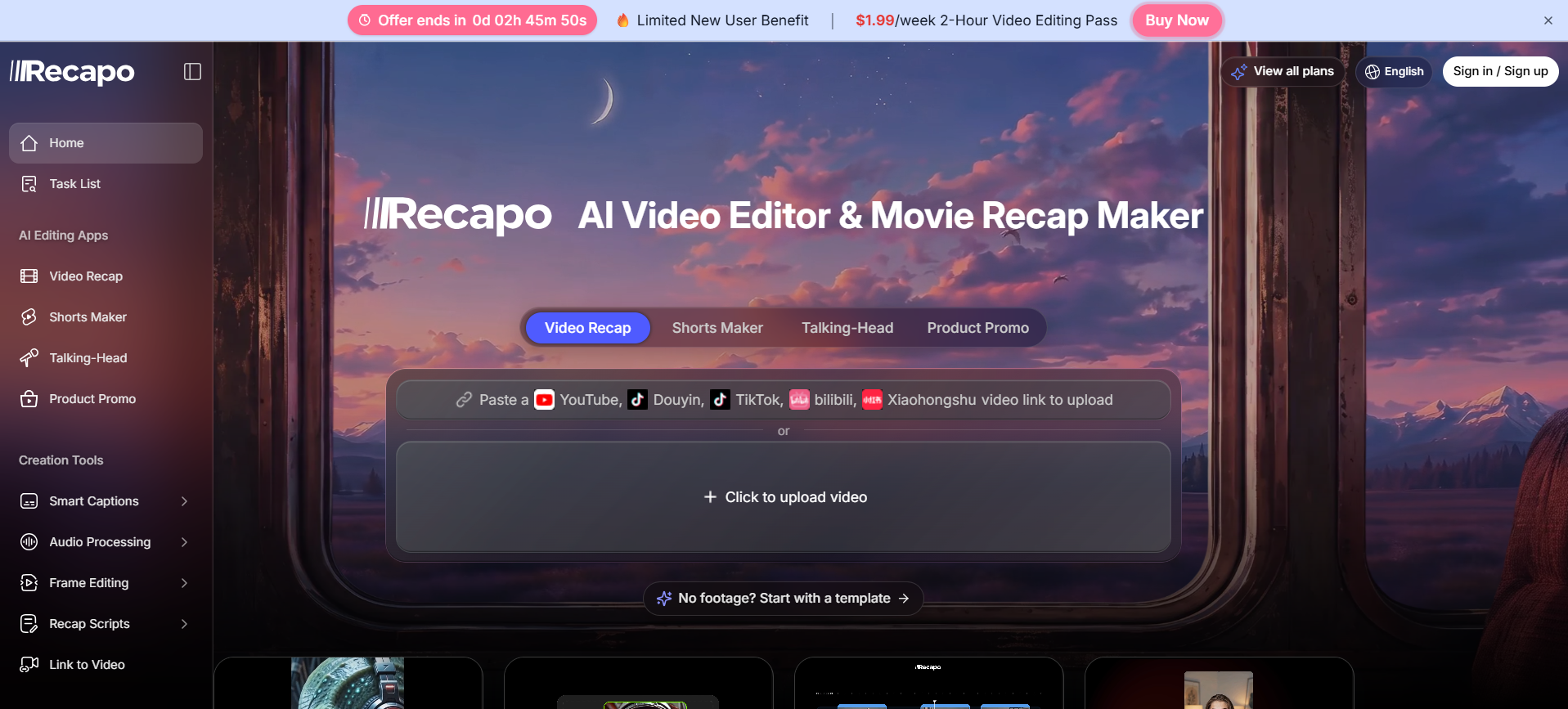Click the Audio Processing waveform icon
The width and height of the screenshot is (1568, 709).
[29, 542]
